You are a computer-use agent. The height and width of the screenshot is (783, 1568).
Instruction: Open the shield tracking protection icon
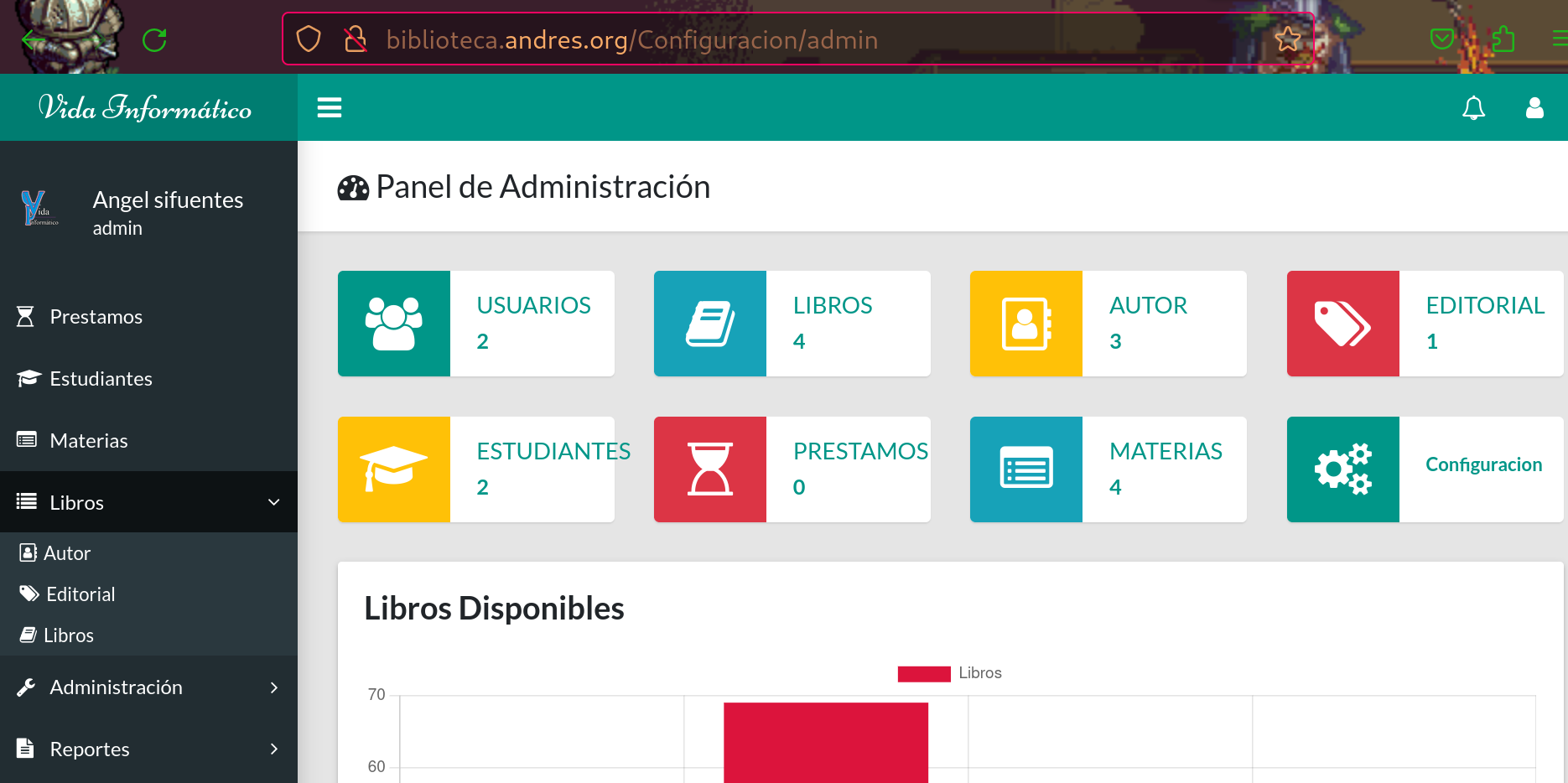point(309,39)
